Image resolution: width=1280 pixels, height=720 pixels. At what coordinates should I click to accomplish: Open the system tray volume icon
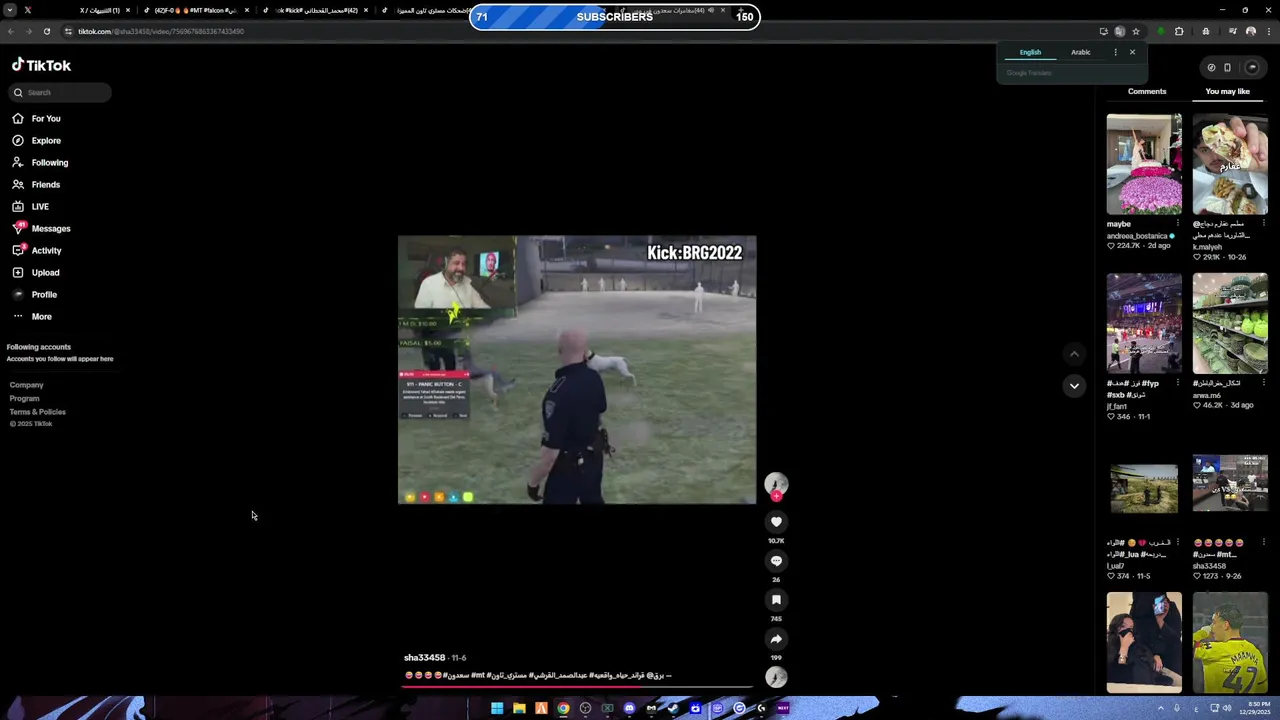click(x=1227, y=708)
